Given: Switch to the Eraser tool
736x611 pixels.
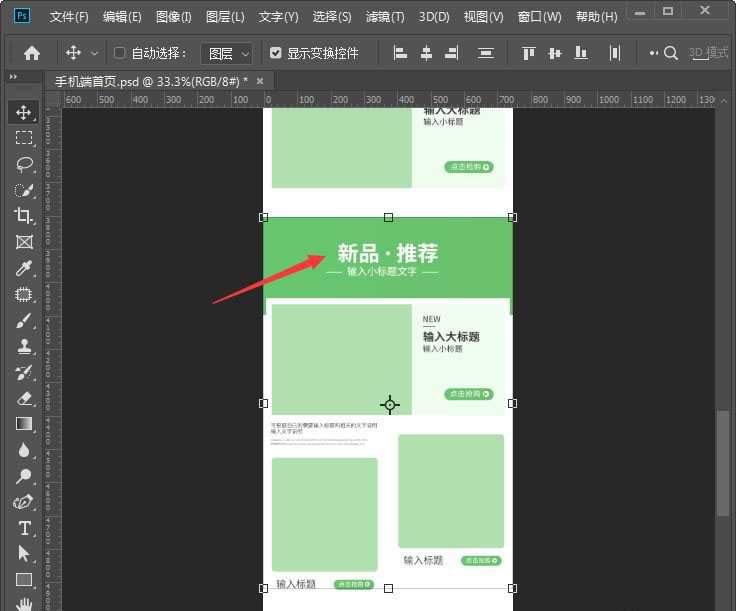Looking at the screenshot, I should coord(24,398).
